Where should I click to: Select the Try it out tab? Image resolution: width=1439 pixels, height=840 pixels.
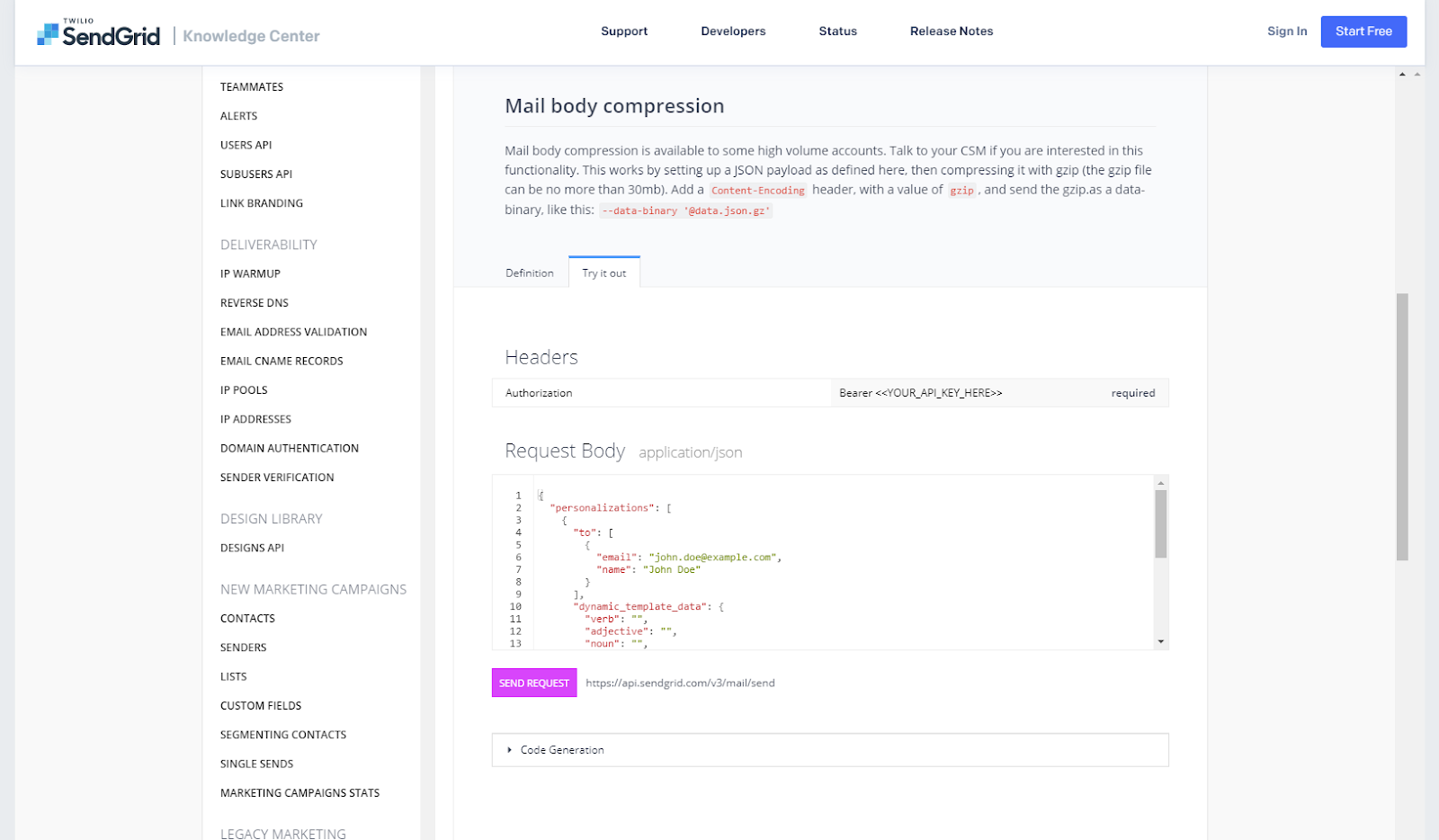pos(603,273)
